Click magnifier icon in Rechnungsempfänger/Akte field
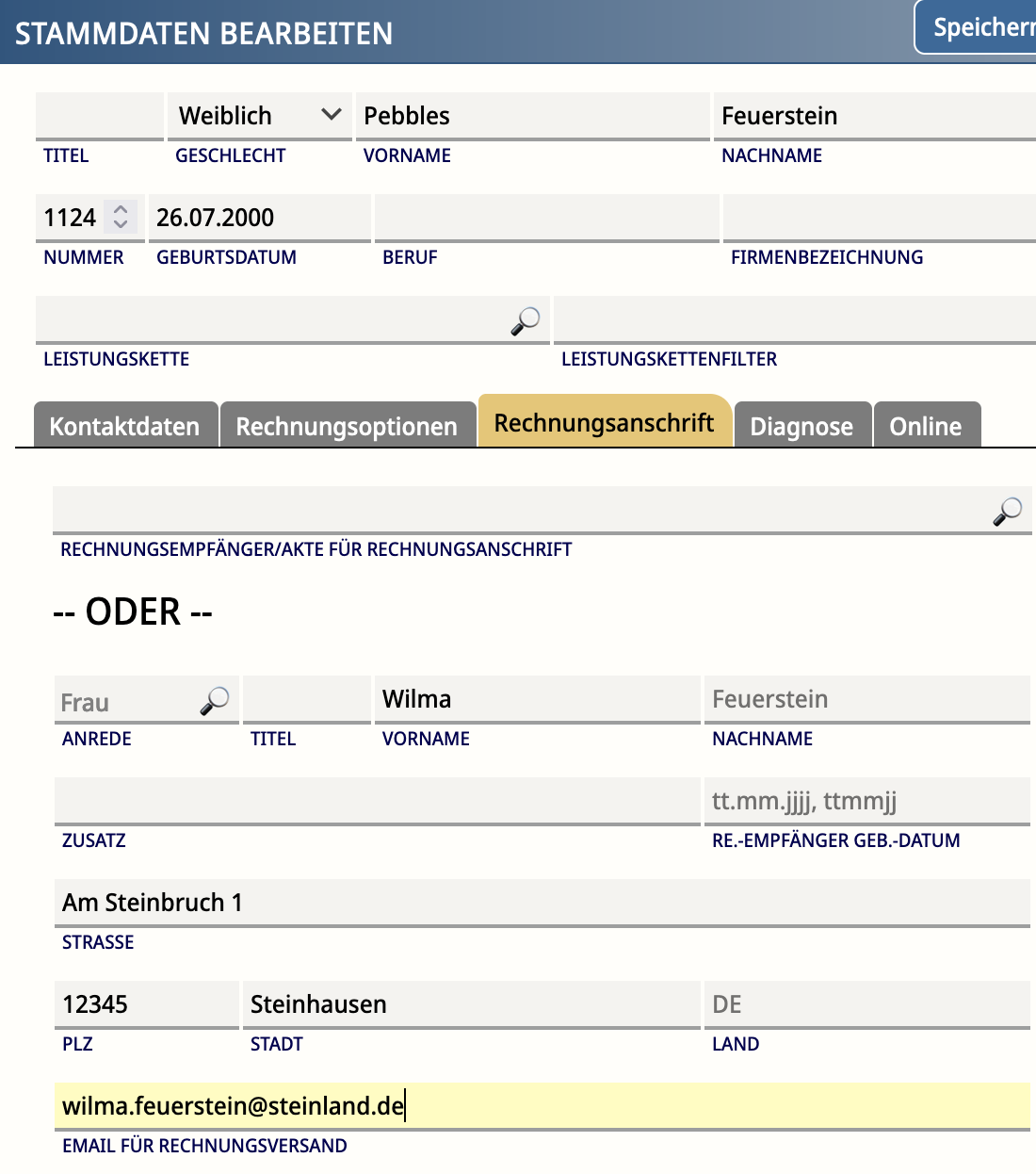This screenshot has width=1036, height=1174. click(1007, 511)
